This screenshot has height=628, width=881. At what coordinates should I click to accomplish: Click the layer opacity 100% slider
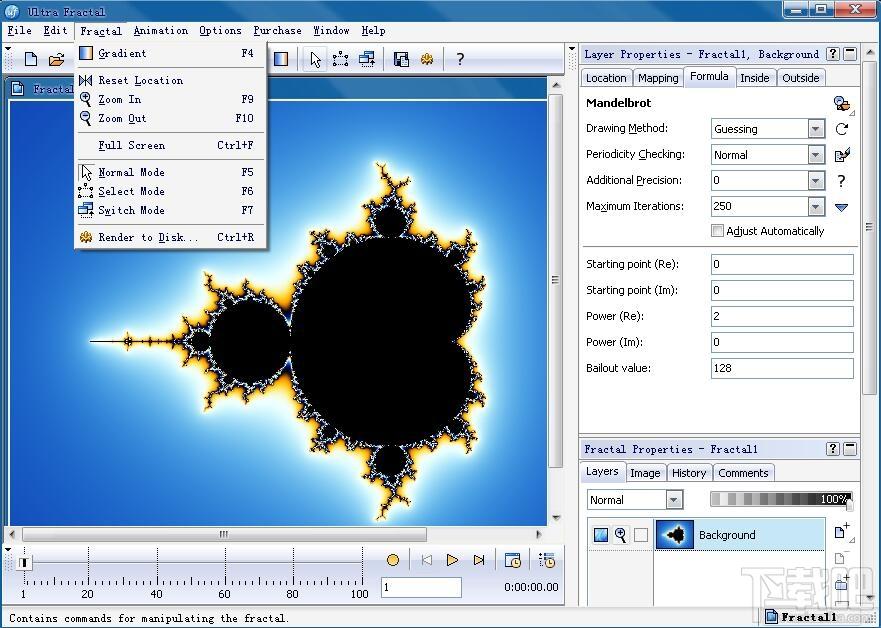tap(781, 499)
